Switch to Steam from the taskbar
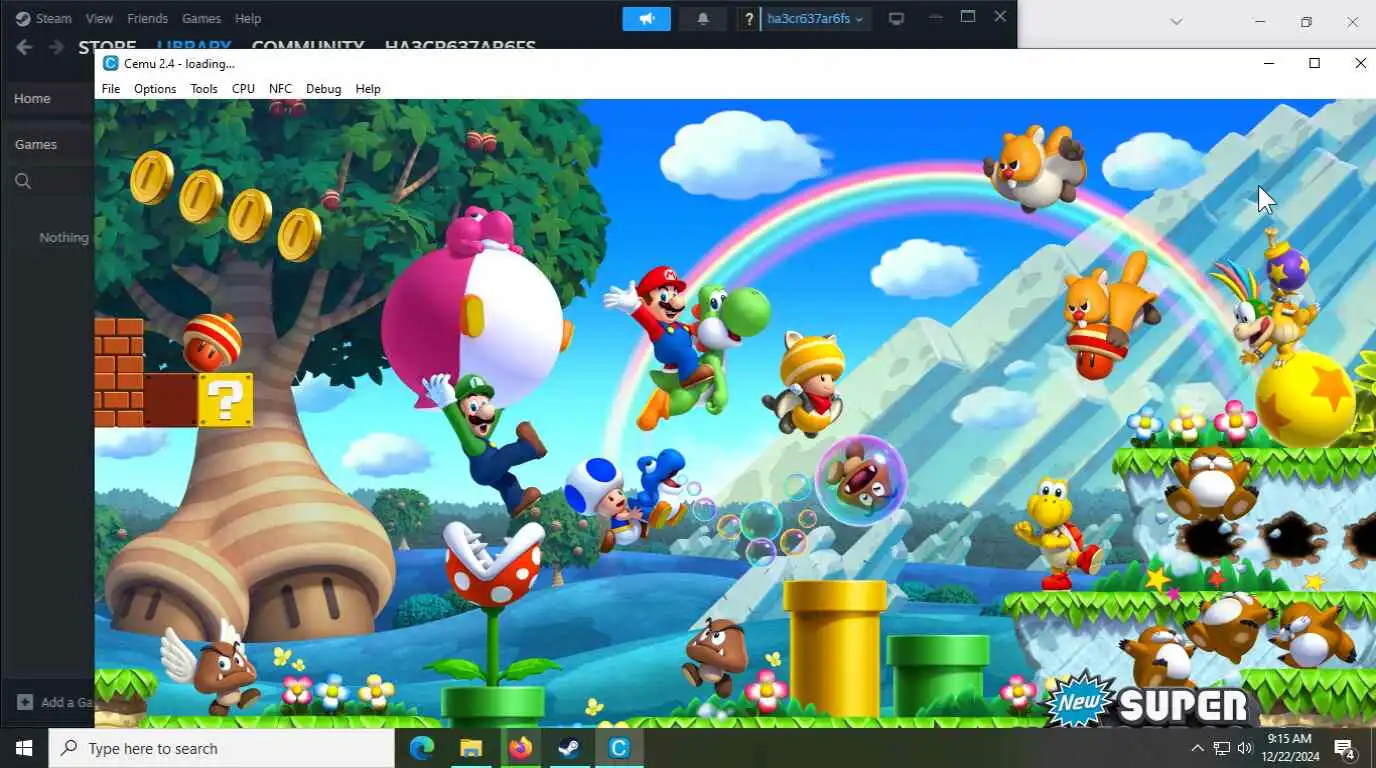Image resolution: width=1376 pixels, height=768 pixels. [x=569, y=748]
